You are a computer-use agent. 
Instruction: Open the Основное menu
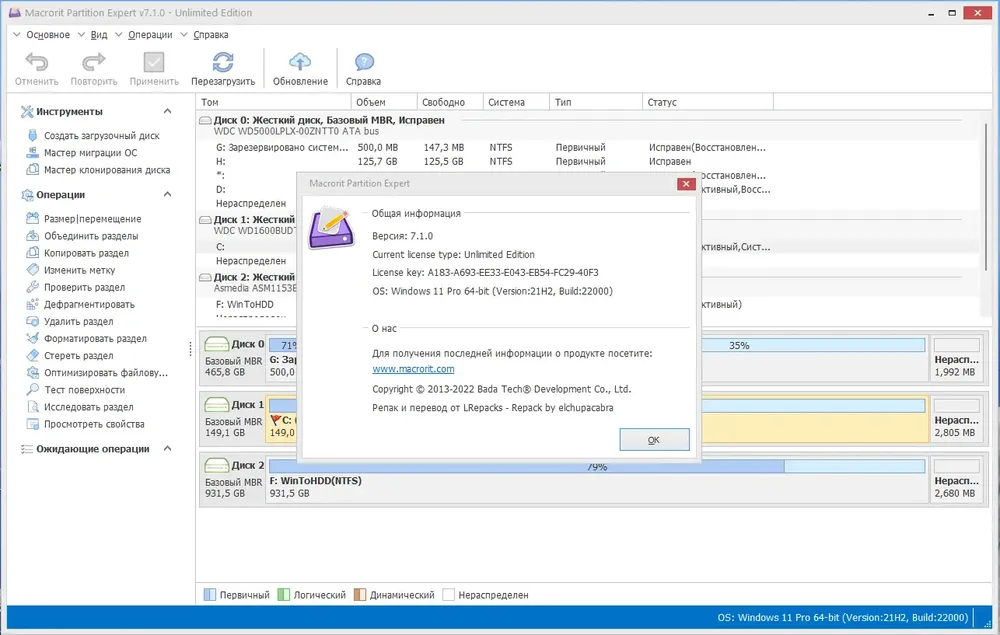tap(48, 35)
